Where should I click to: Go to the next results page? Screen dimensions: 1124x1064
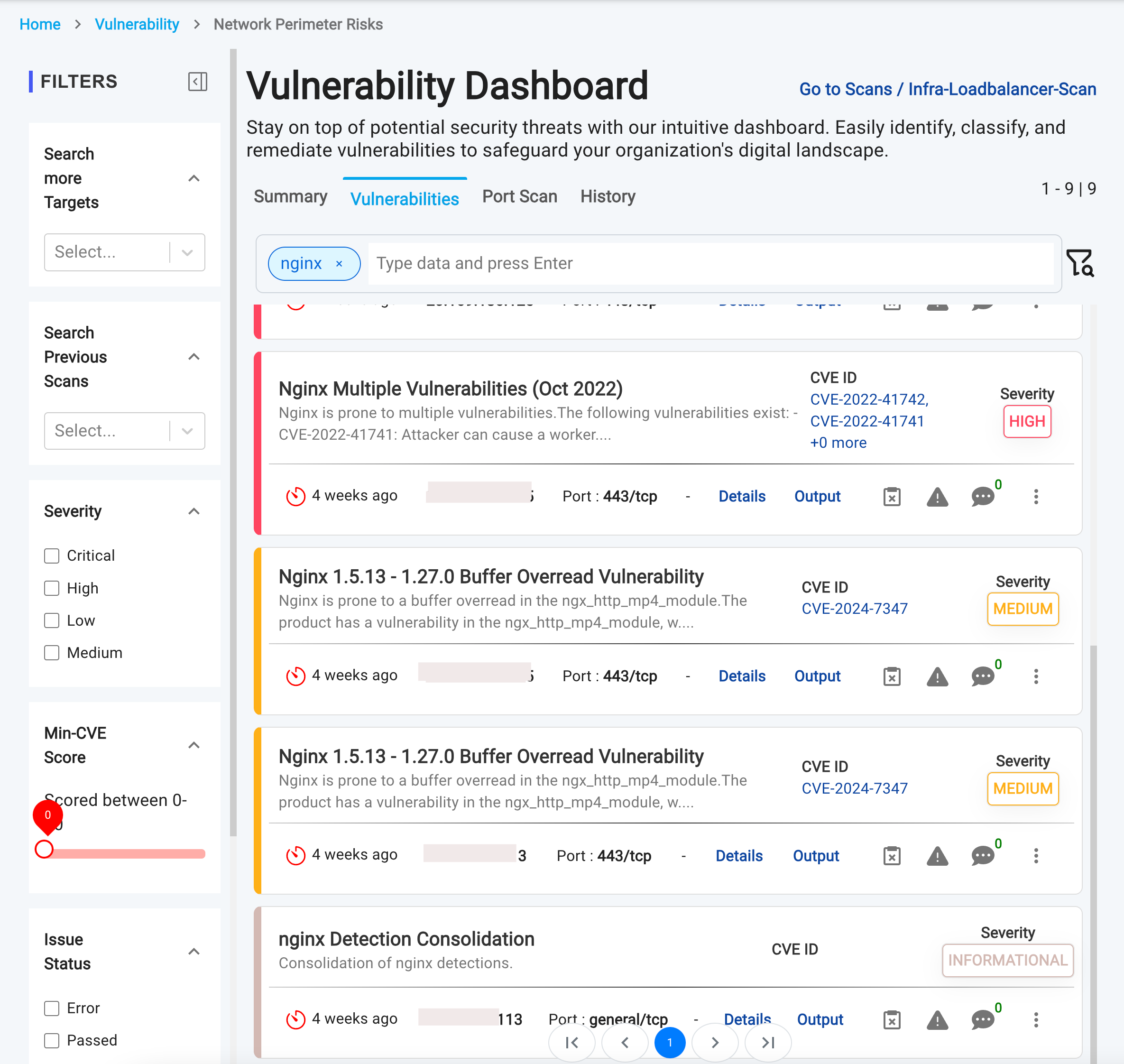(715, 1043)
